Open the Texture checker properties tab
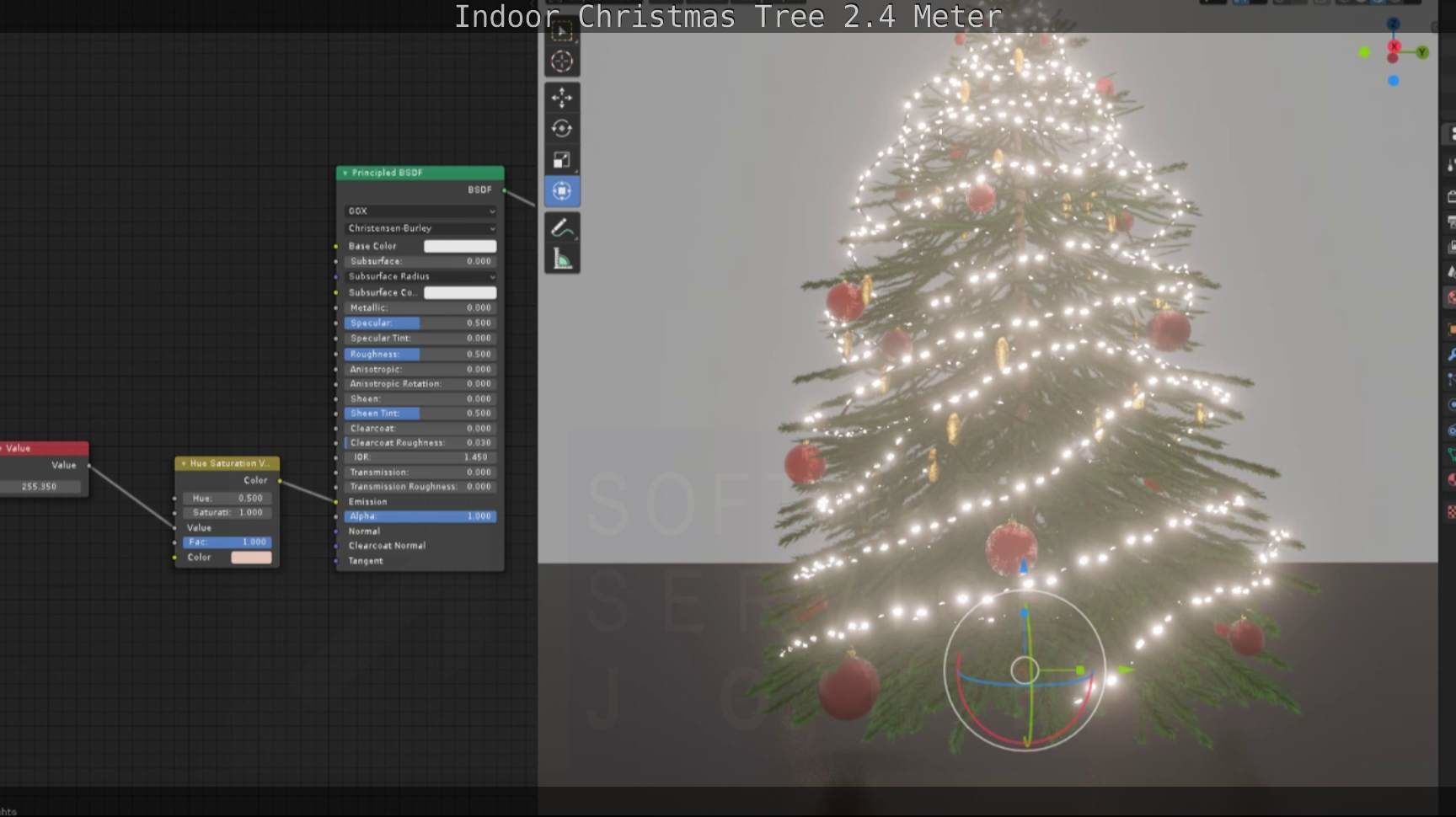The height and width of the screenshot is (817, 1456). coord(1451,511)
